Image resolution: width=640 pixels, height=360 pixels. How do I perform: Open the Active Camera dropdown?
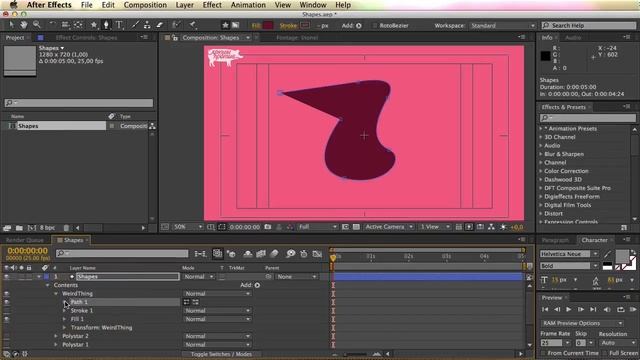[389, 227]
